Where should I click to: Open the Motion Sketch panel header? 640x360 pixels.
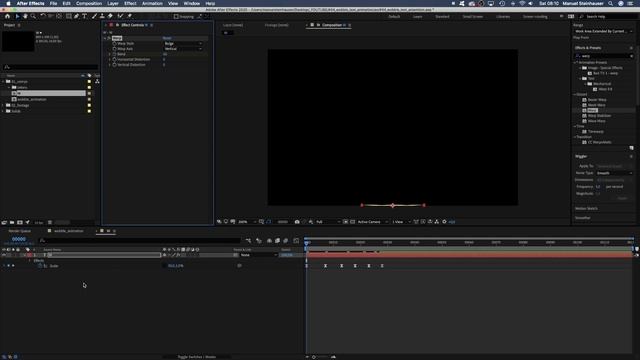tap(586, 209)
